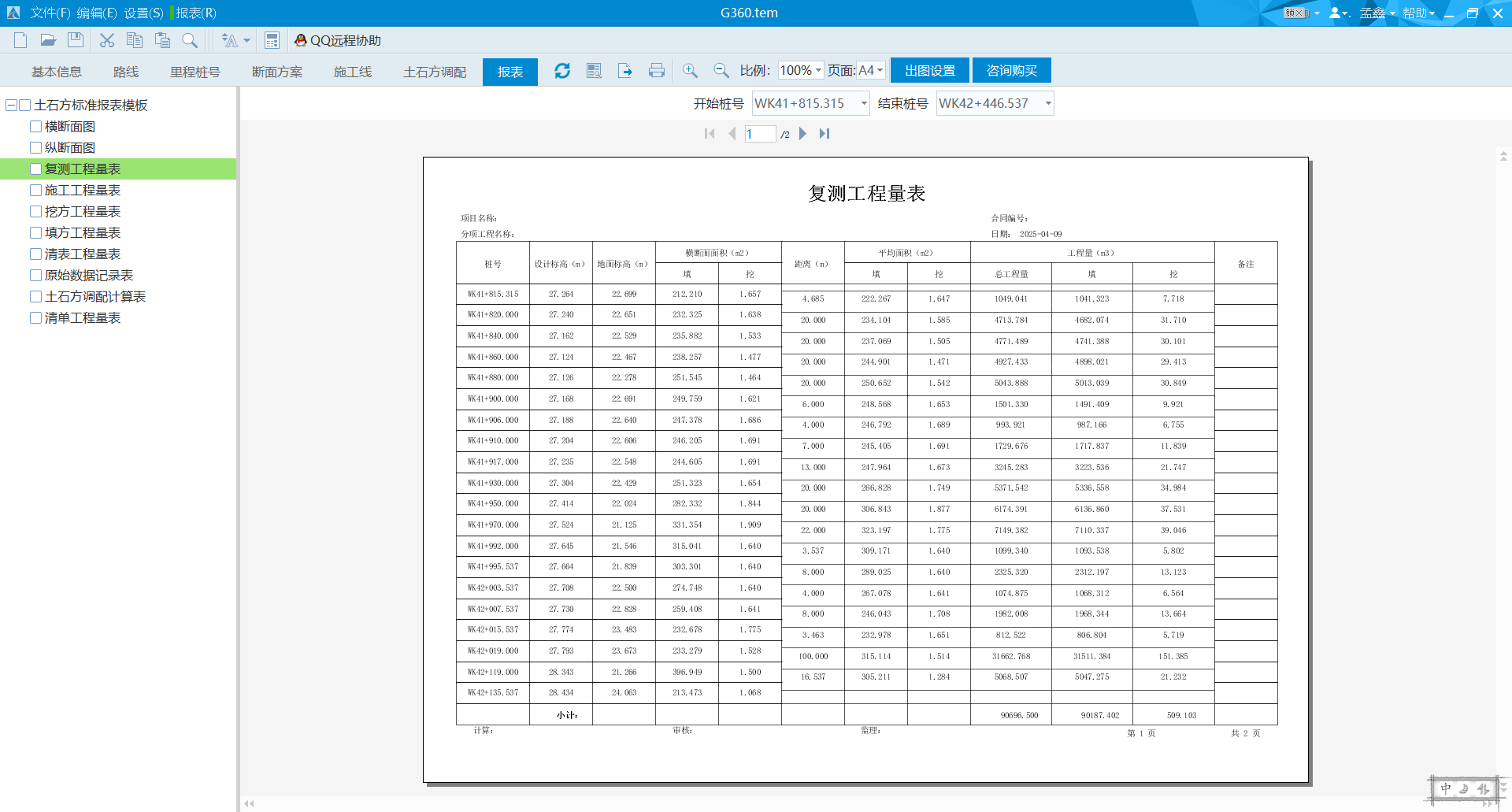Screen dimensions: 1512x812
Task: Check the 复测工程量表 checkbox
Action: pyautogui.click(x=35, y=169)
